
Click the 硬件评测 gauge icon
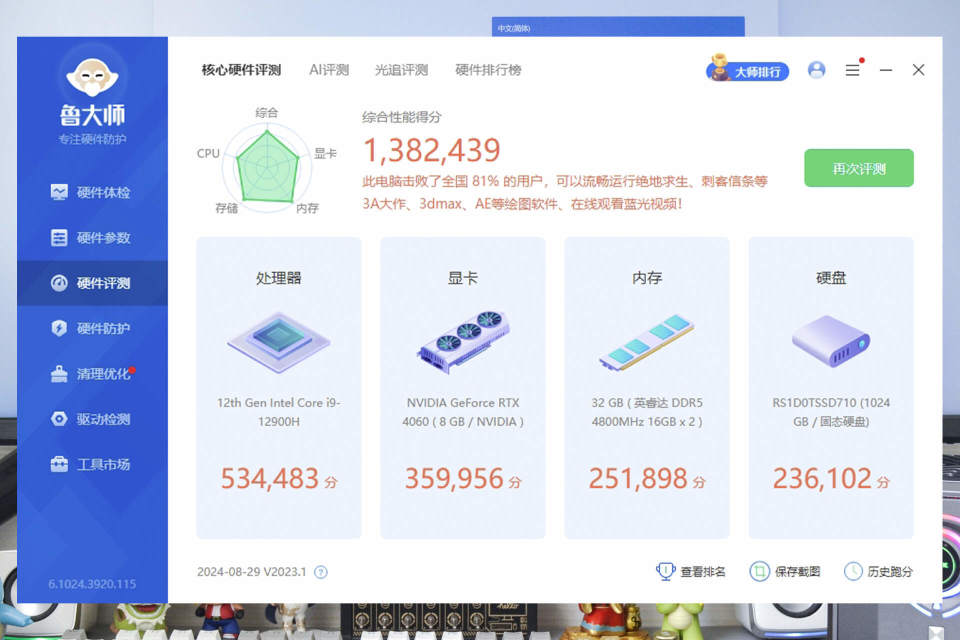[59, 283]
